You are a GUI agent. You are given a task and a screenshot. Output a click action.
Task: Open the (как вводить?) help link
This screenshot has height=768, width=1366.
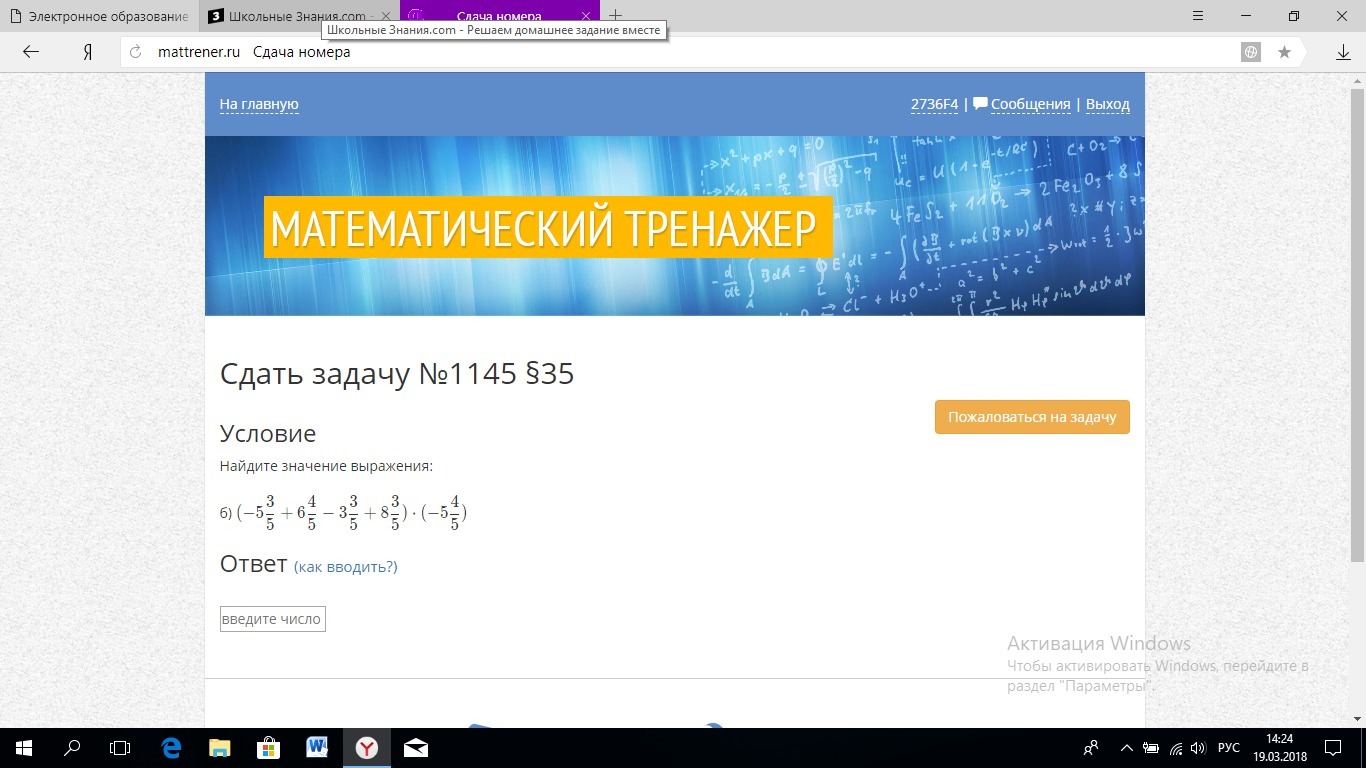tap(345, 567)
